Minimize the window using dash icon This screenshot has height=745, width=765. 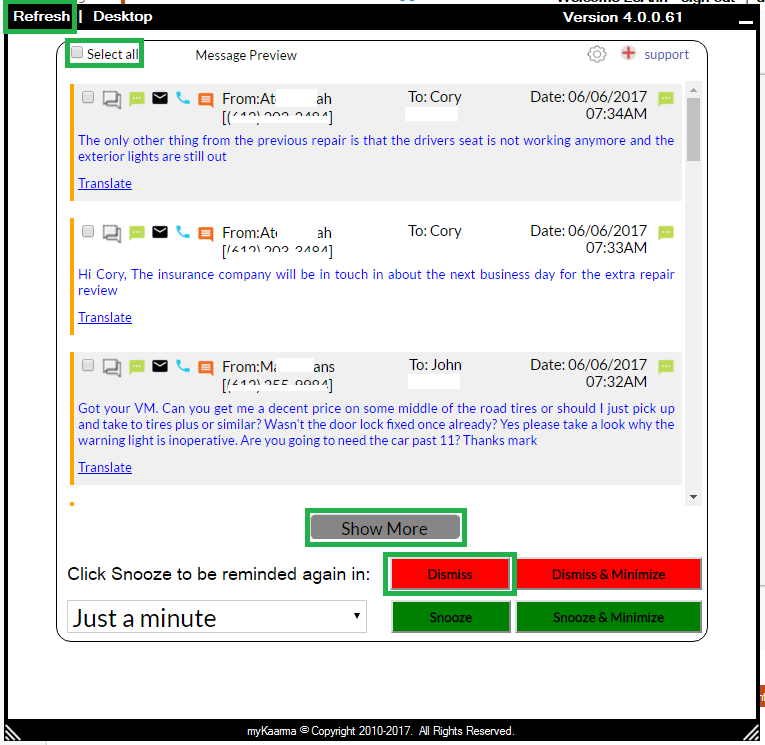click(745, 21)
